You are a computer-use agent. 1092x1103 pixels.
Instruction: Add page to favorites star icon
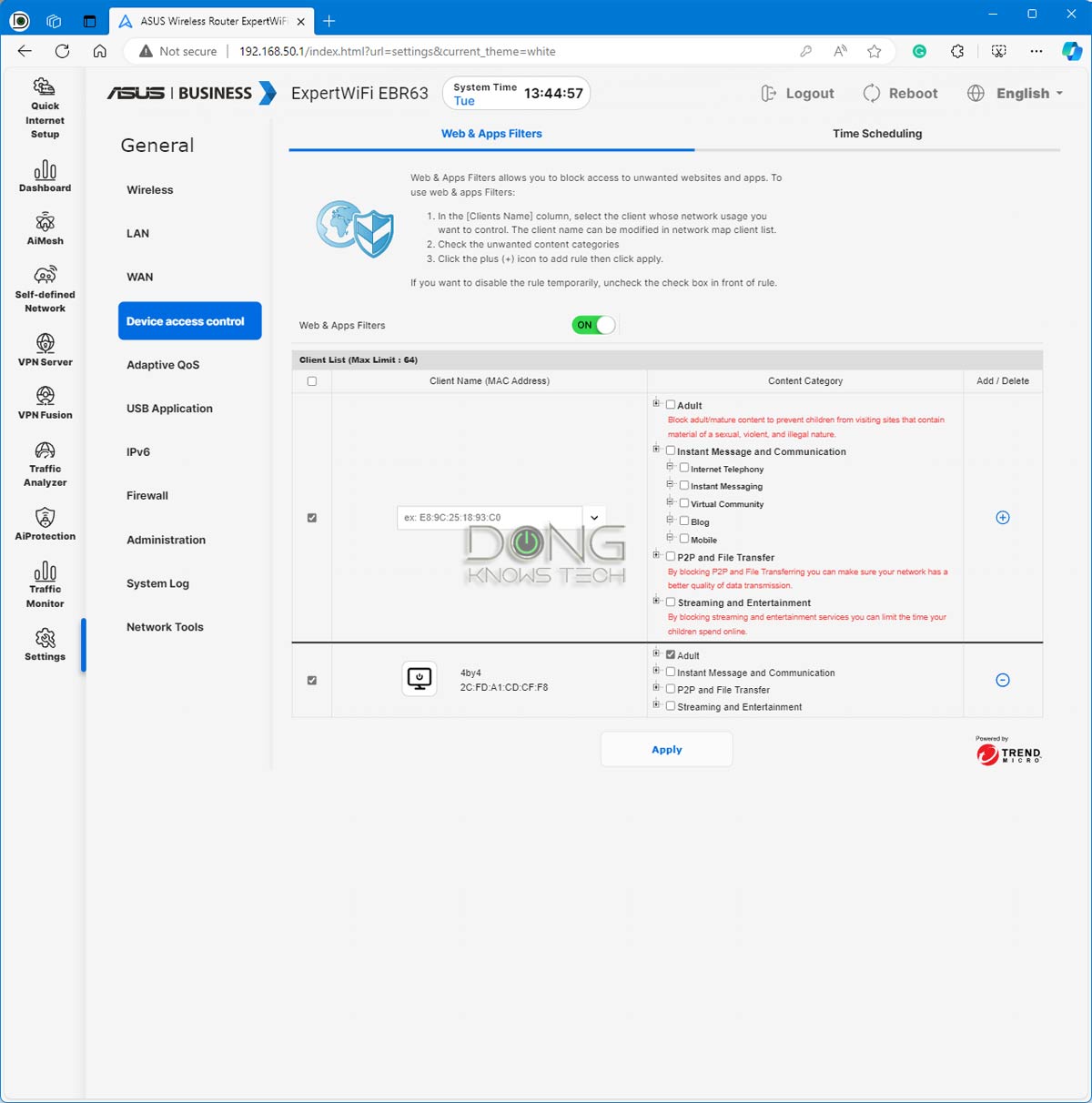click(875, 51)
